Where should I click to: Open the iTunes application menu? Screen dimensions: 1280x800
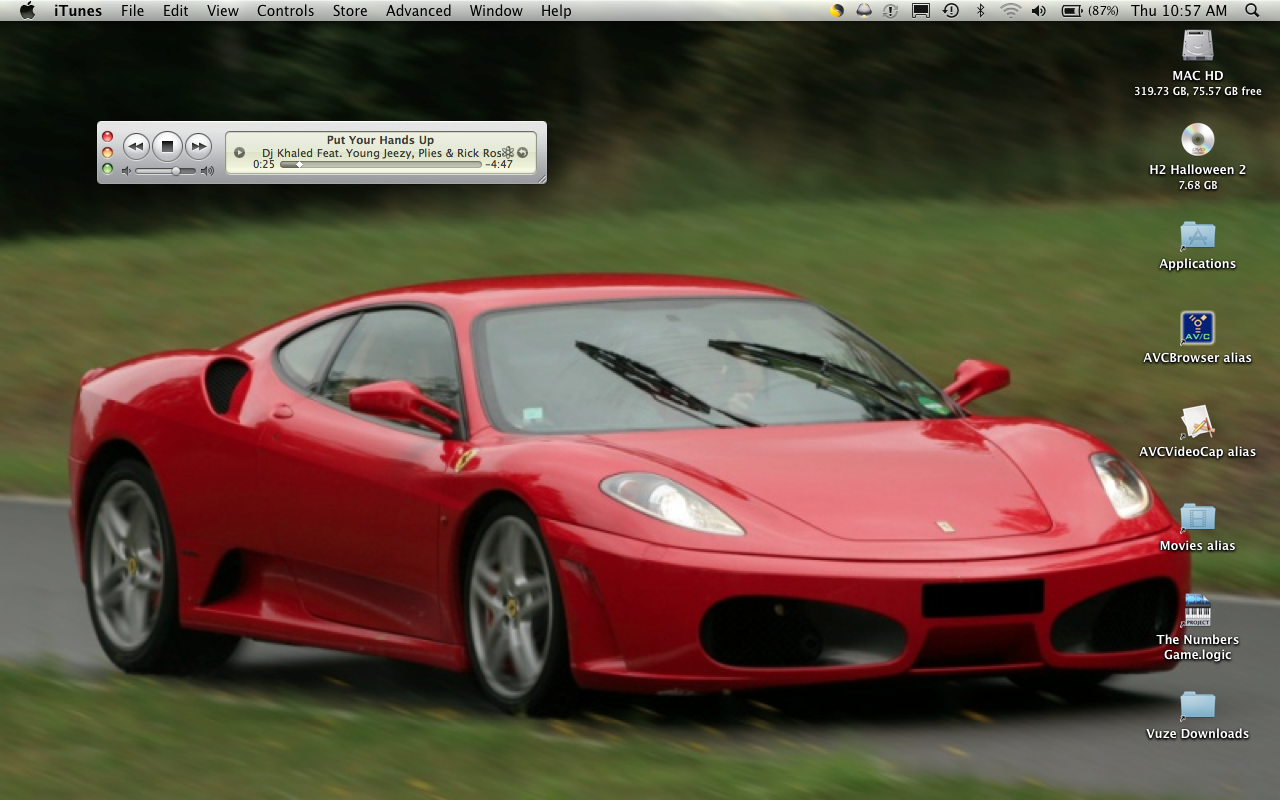[x=78, y=10]
